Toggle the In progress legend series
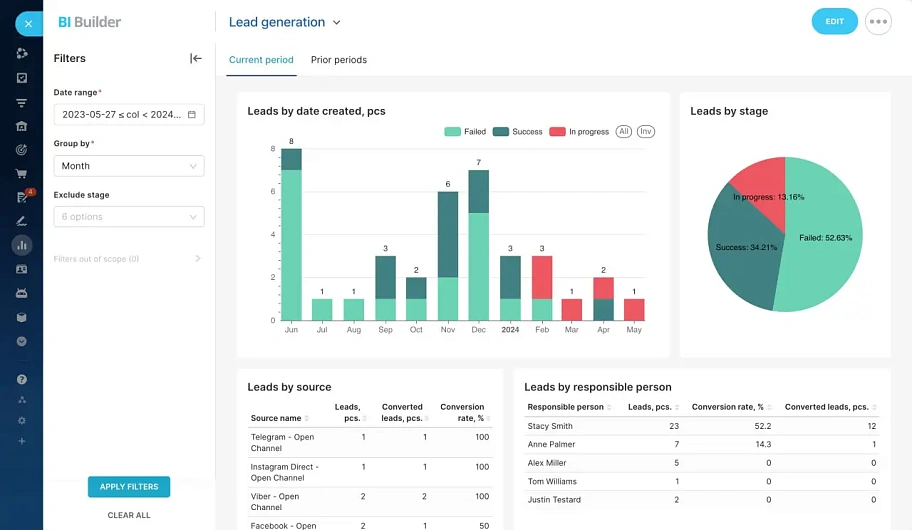 (579, 132)
